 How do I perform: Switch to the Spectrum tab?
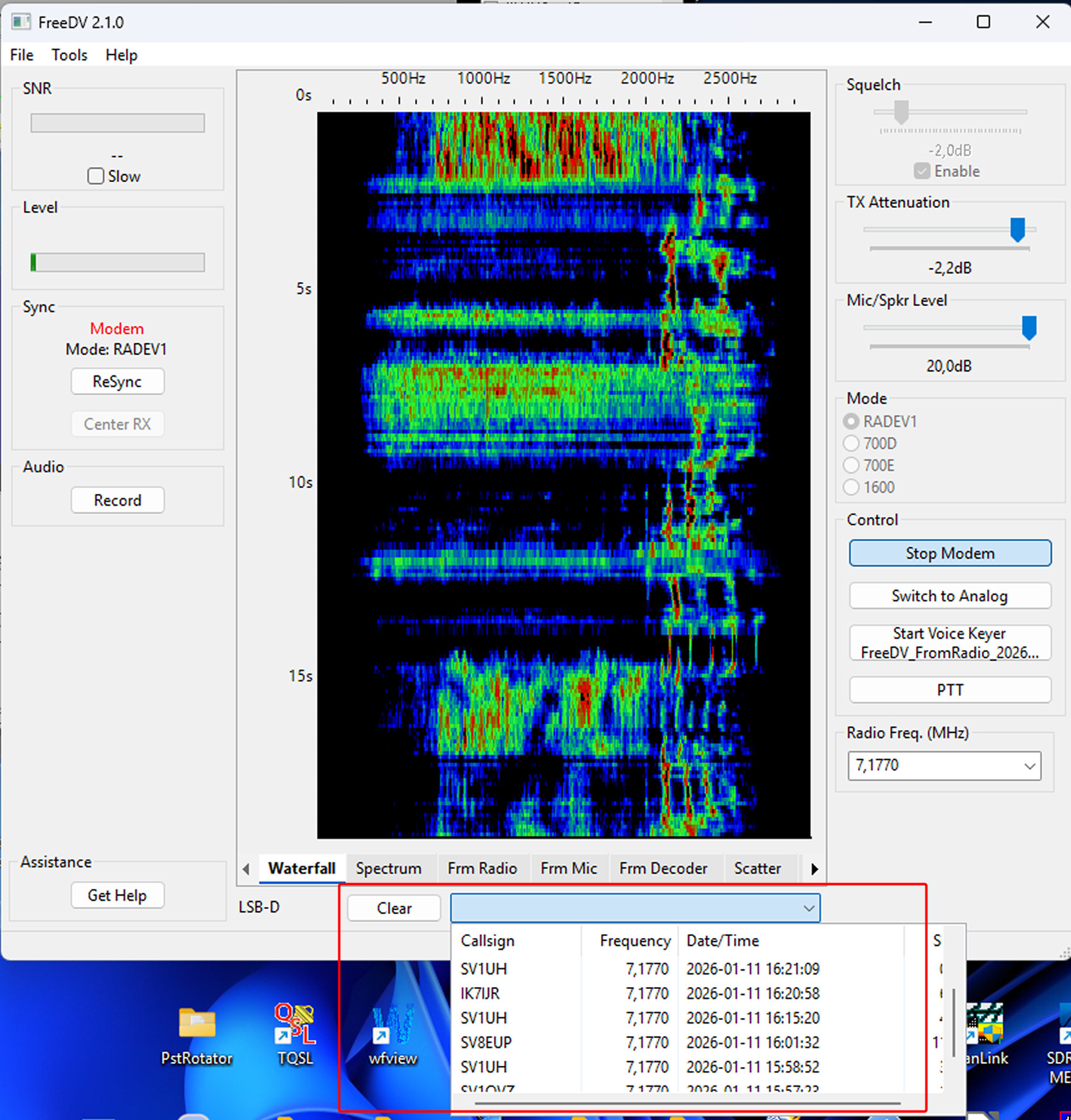(388, 869)
